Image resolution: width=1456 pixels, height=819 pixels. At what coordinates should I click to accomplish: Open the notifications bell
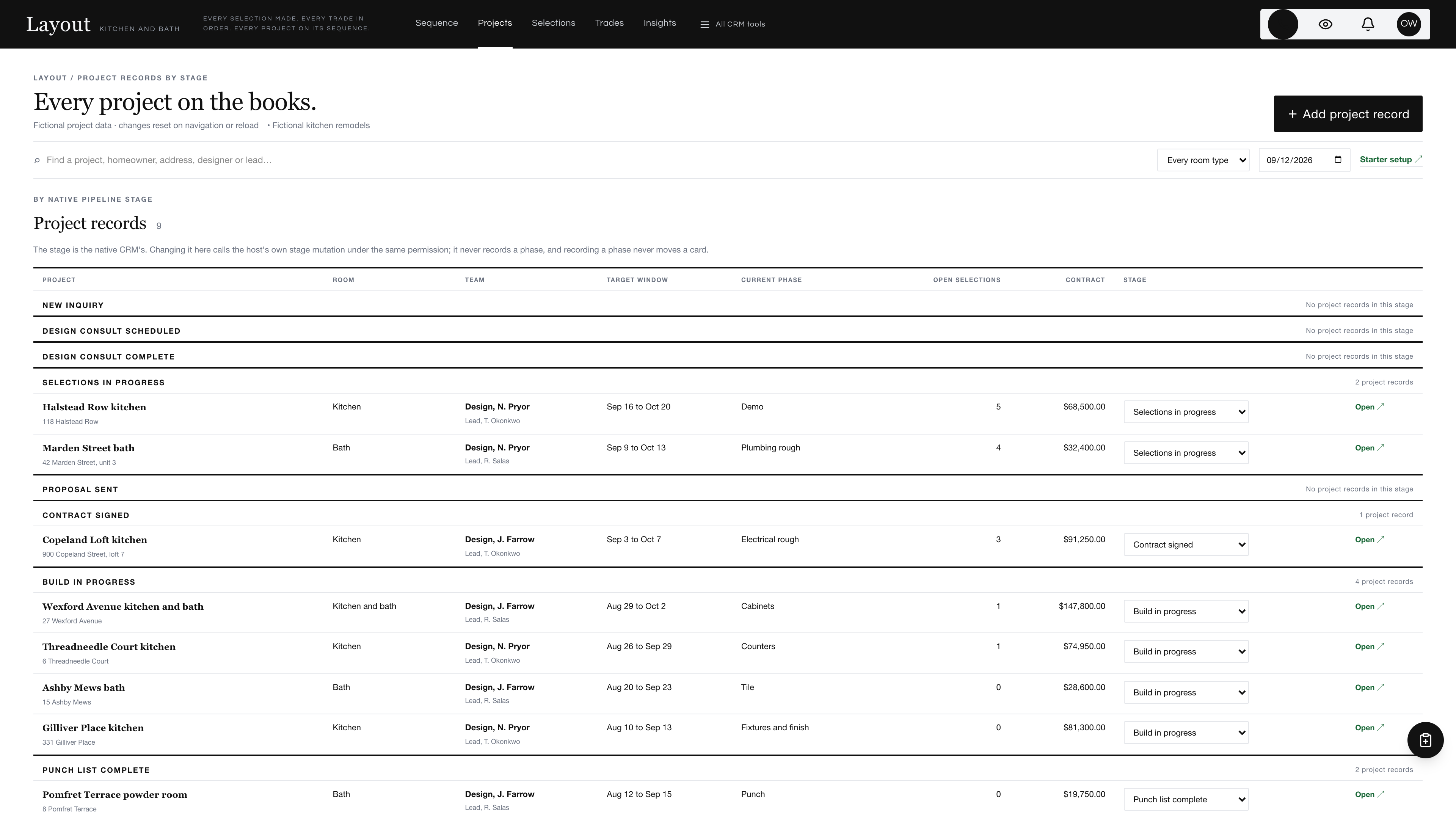1367,24
